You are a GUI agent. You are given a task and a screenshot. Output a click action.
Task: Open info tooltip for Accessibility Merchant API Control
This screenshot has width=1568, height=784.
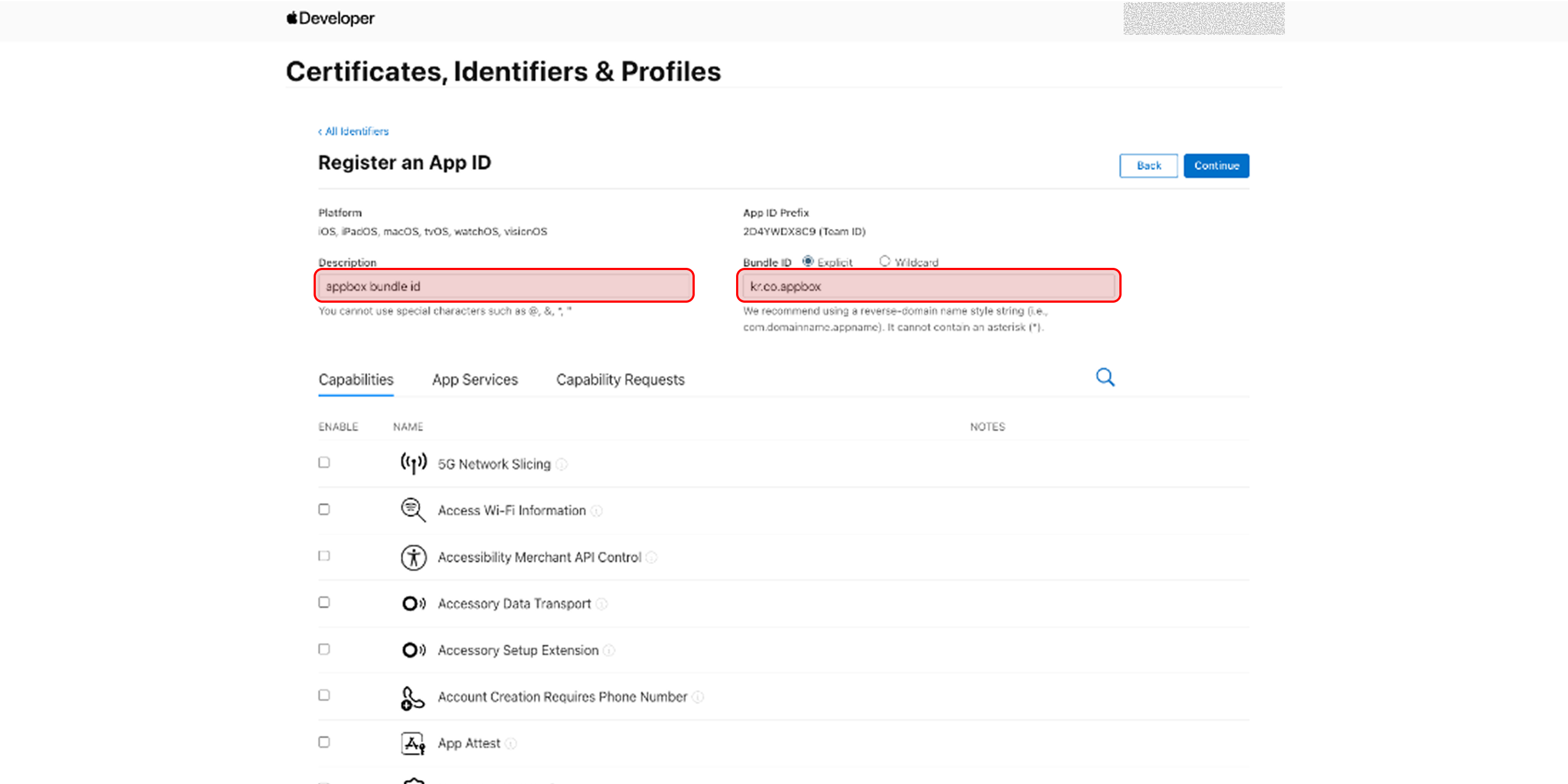pos(652,558)
